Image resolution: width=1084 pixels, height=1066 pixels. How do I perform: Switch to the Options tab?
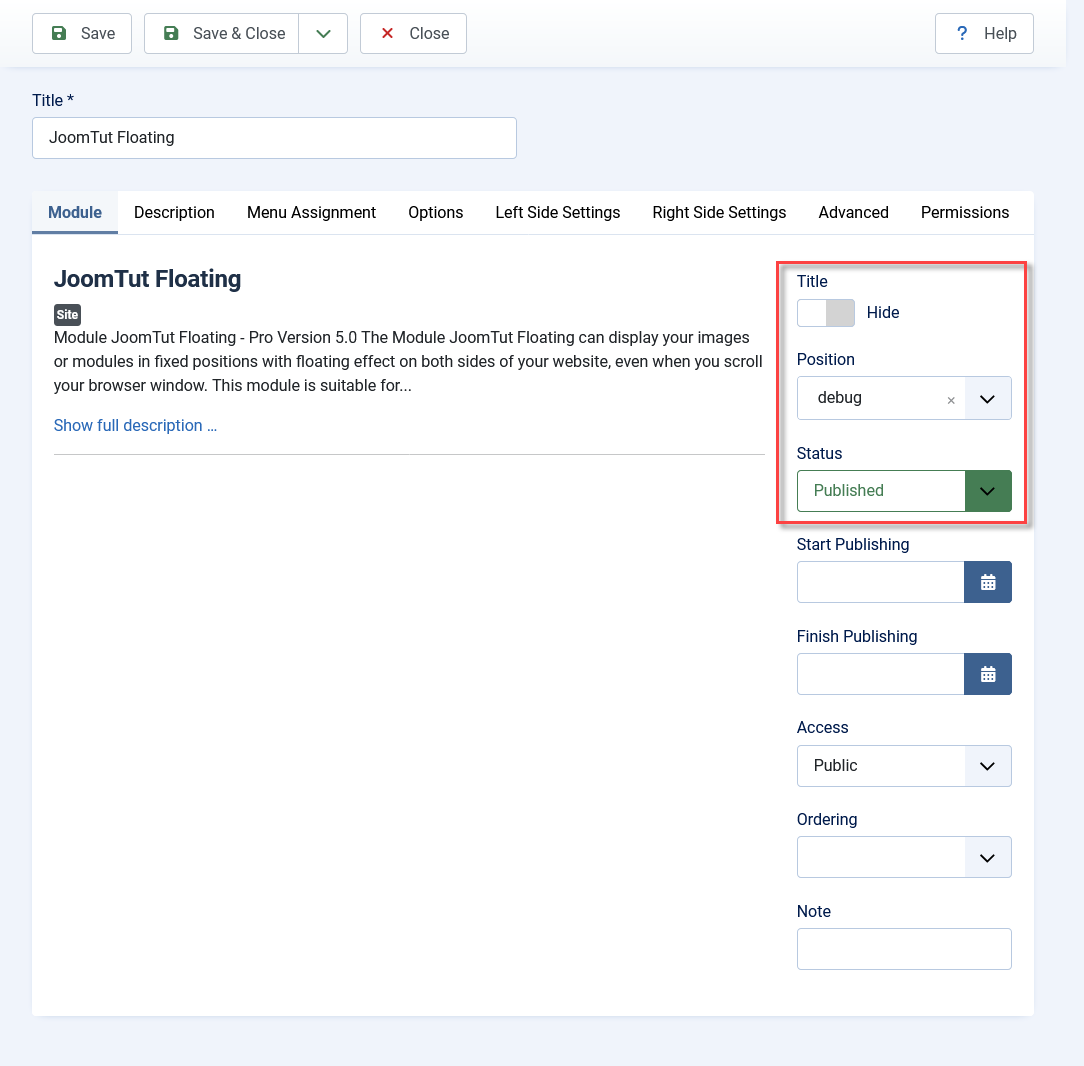point(436,212)
